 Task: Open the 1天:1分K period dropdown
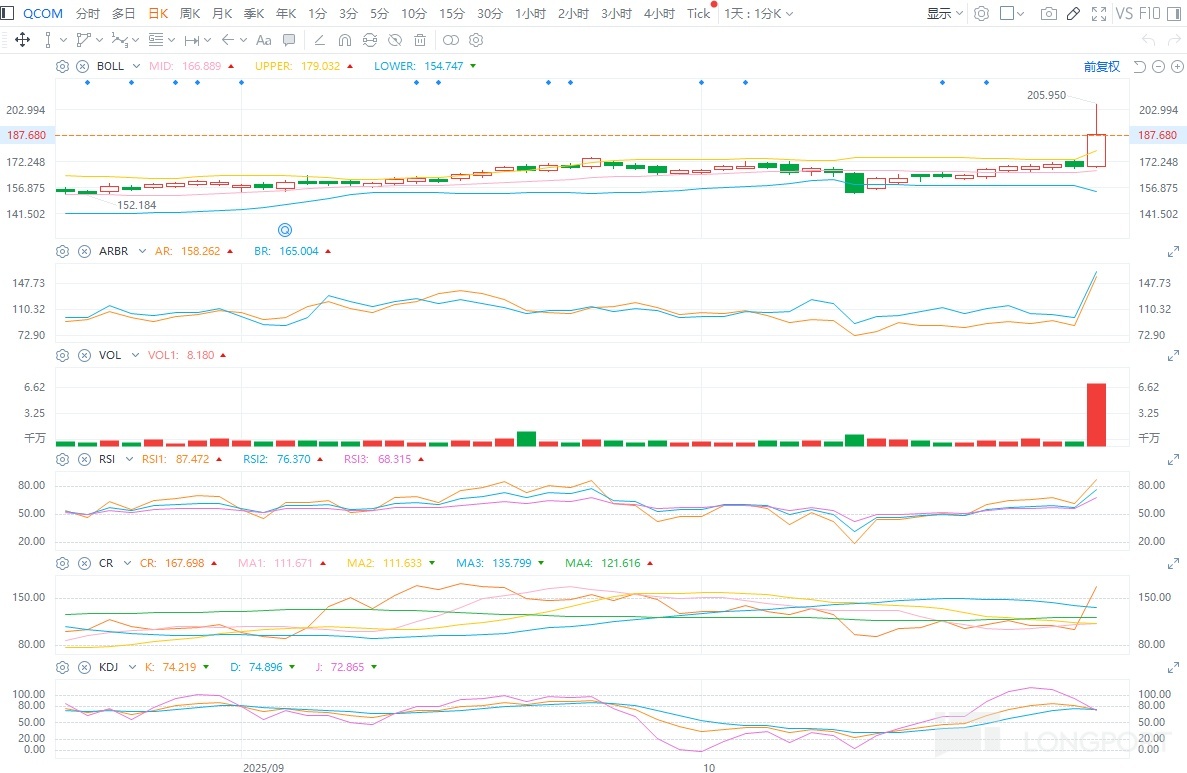point(758,14)
